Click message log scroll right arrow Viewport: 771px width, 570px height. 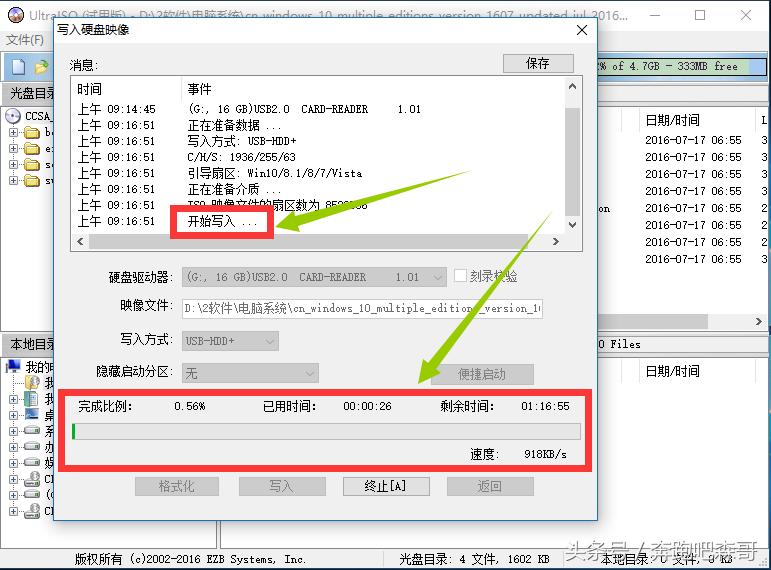(556, 241)
